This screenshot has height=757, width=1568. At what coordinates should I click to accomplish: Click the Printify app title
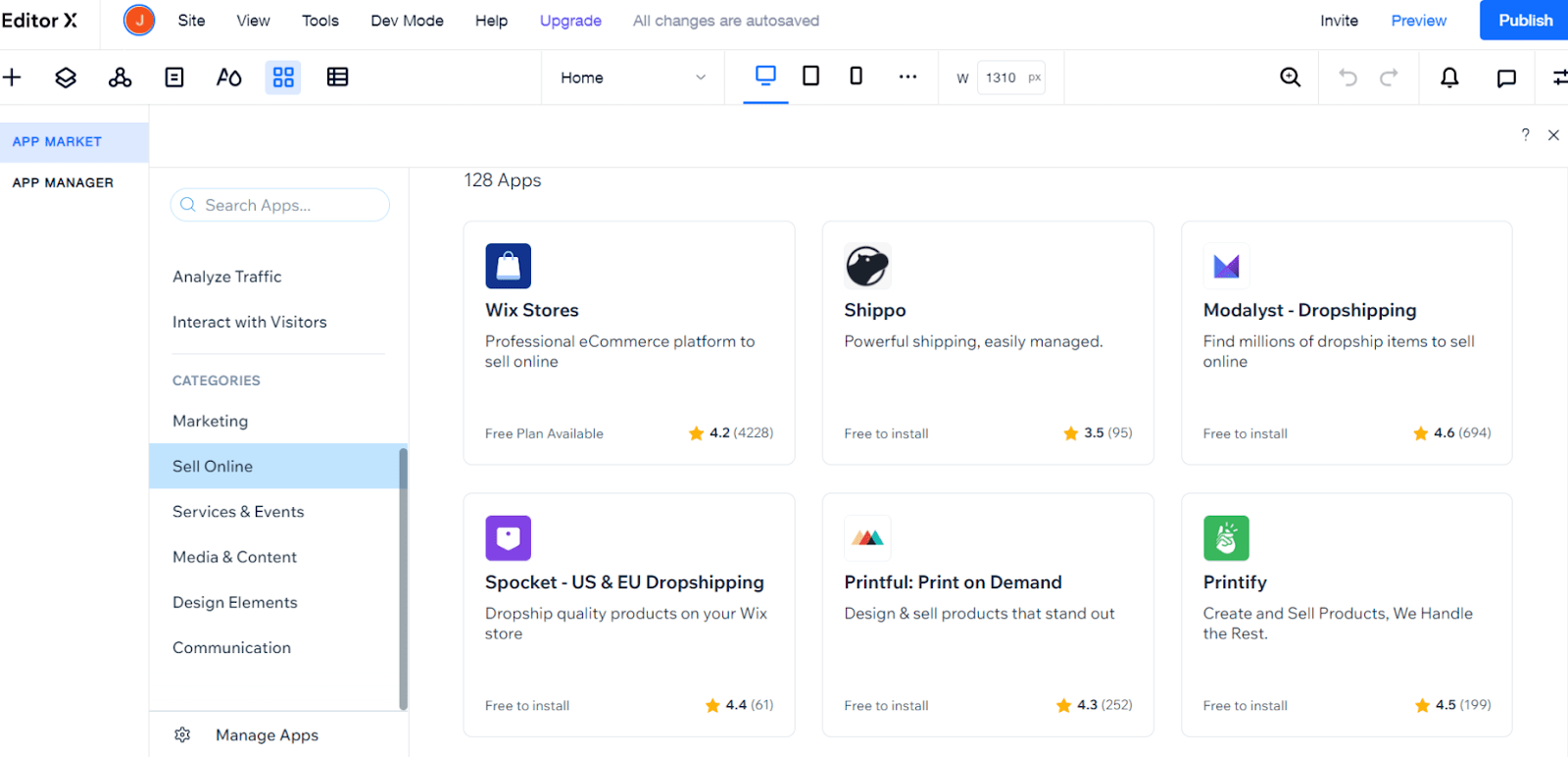[1235, 581]
